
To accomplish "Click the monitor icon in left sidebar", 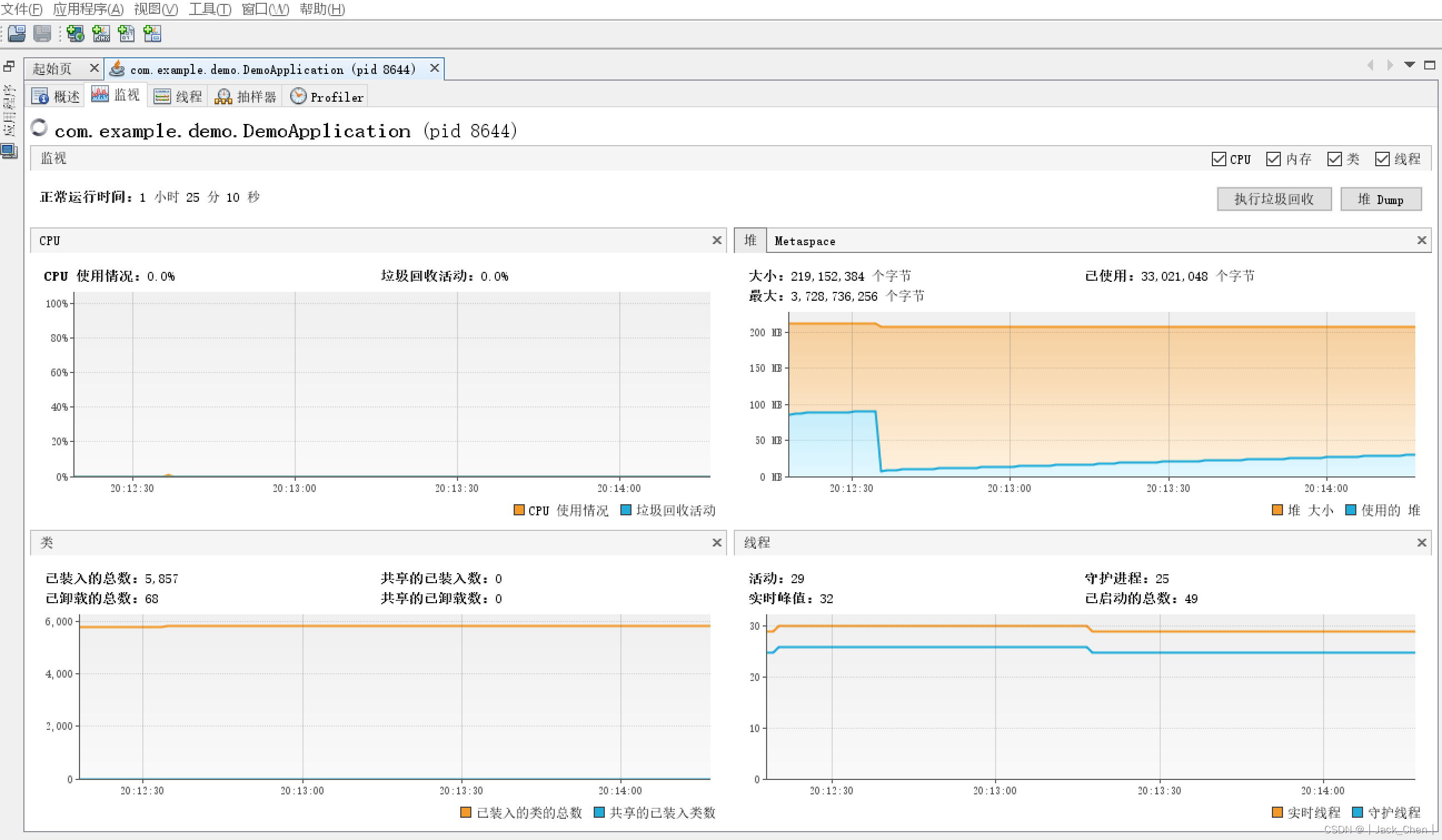I will tap(8, 152).
